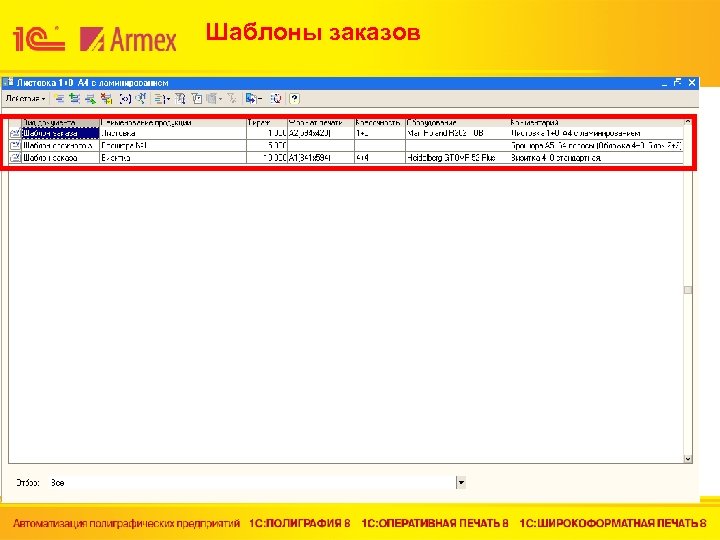This screenshot has width=720, height=540.
Task: Click the Edit current item toolbar icon
Action: (90, 98)
